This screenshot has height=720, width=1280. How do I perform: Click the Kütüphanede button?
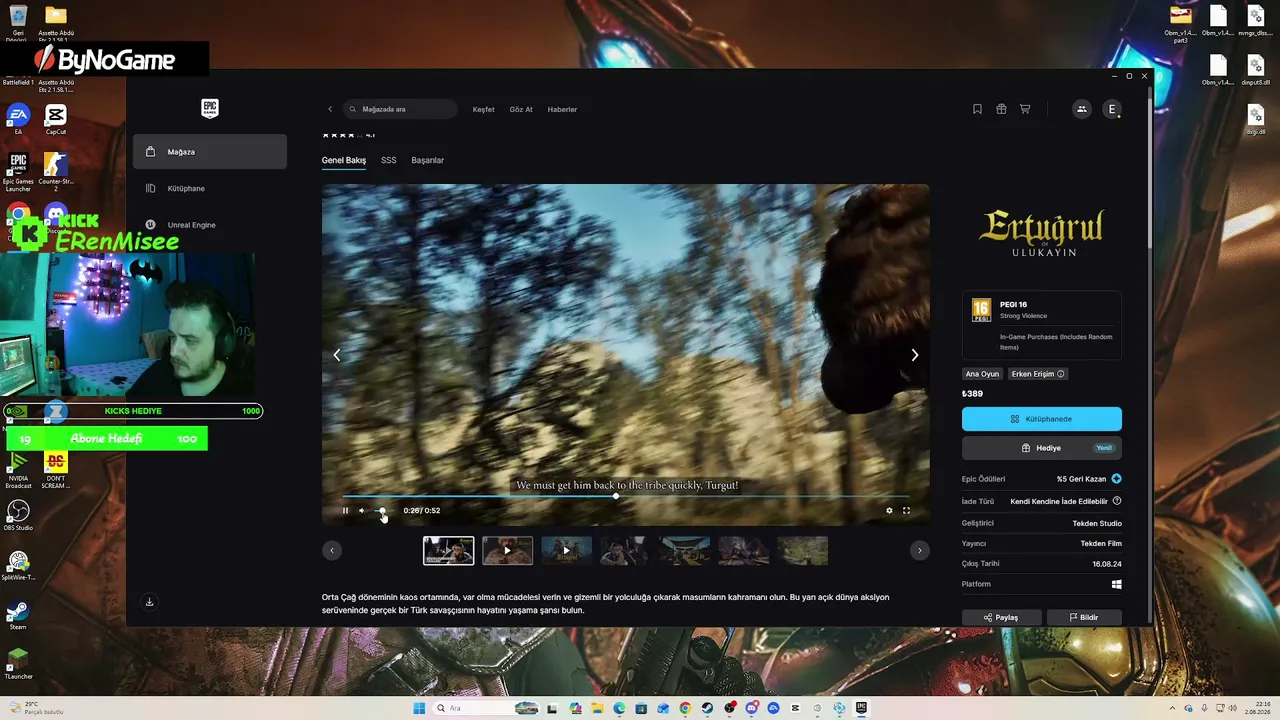[x=1042, y=419]
